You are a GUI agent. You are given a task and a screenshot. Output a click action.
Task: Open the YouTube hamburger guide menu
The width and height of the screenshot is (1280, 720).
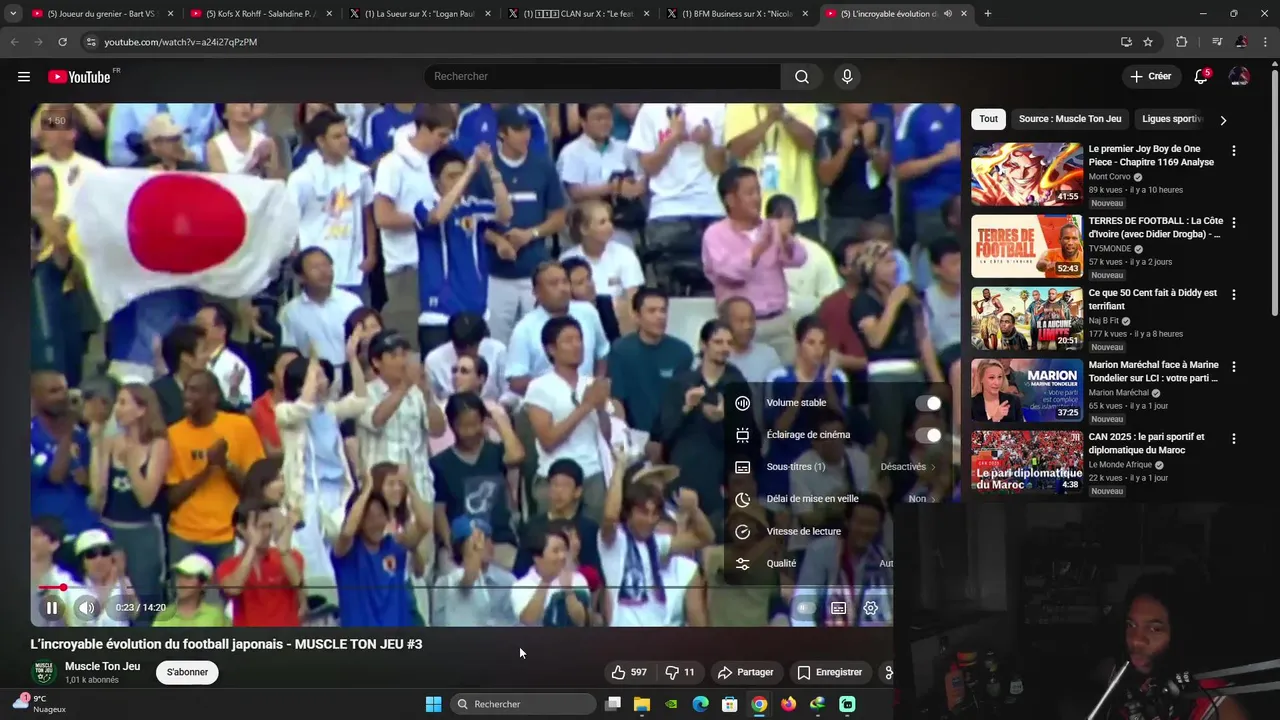pyautogui.click(x=24, y=77)
